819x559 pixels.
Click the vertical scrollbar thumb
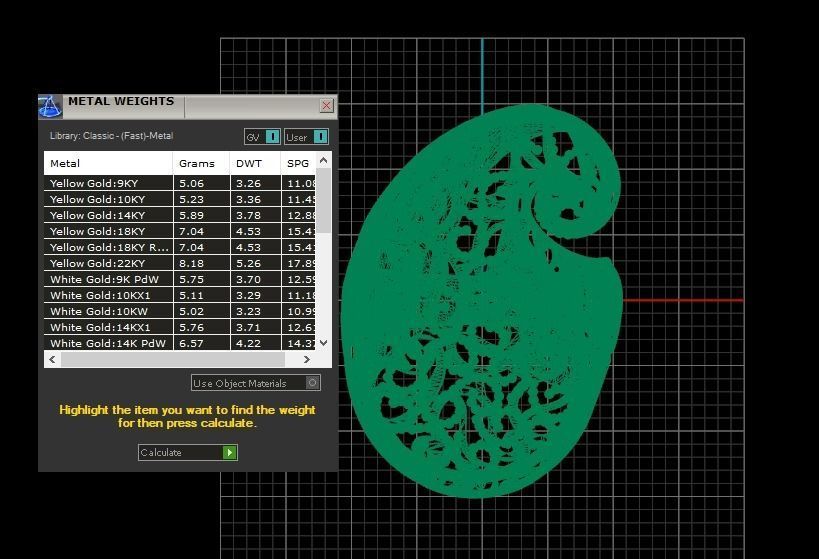point(323,201)
